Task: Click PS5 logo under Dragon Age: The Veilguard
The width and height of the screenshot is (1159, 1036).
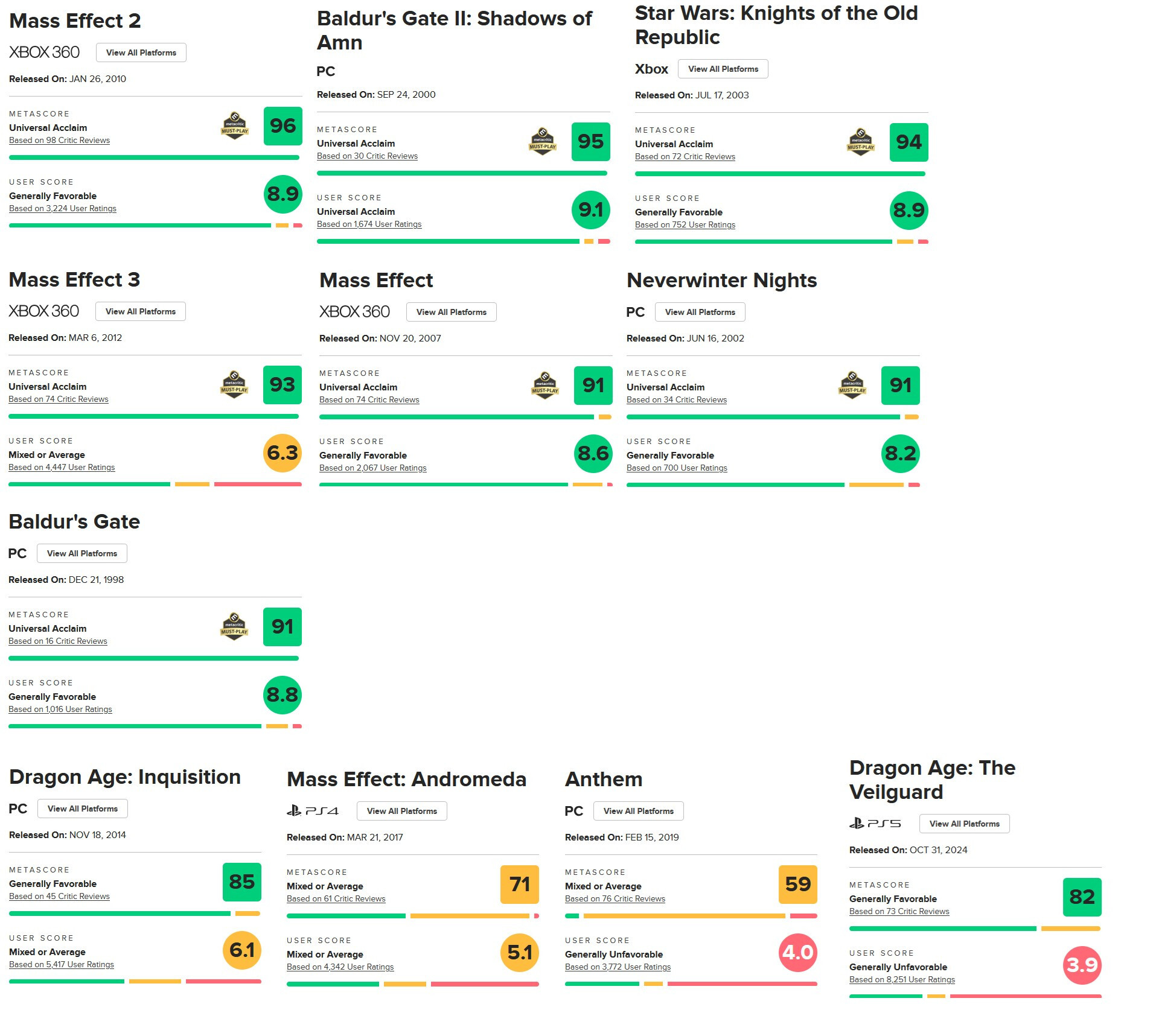Action: tap(875, 824)
